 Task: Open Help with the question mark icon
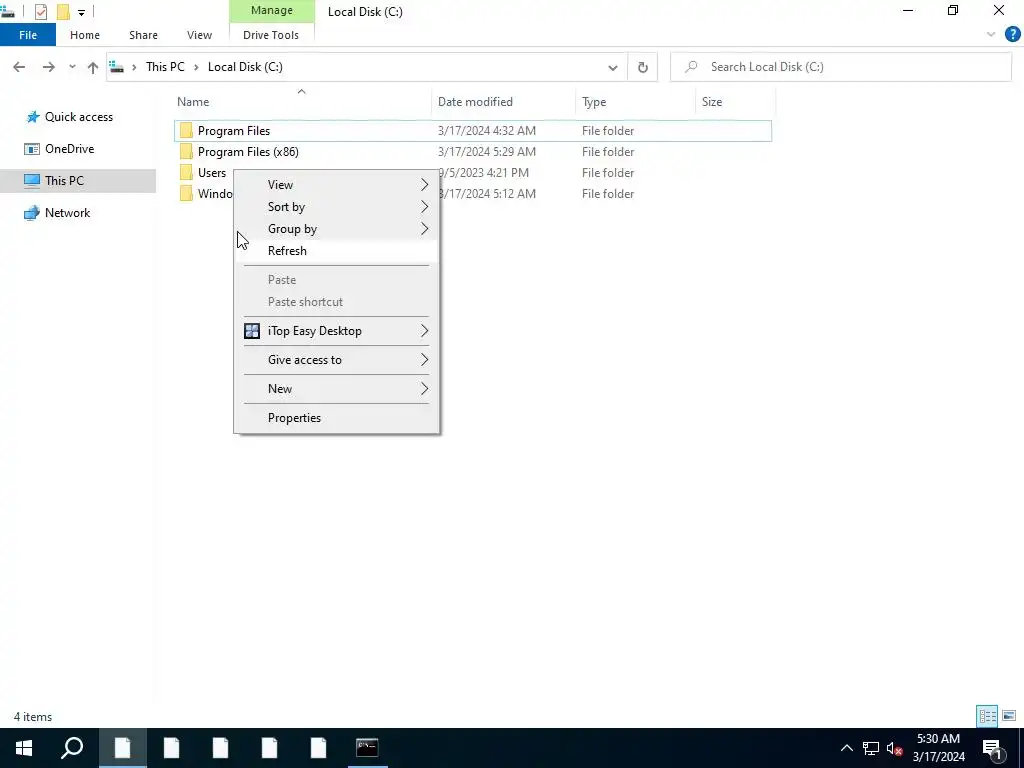click(1012, 35)
